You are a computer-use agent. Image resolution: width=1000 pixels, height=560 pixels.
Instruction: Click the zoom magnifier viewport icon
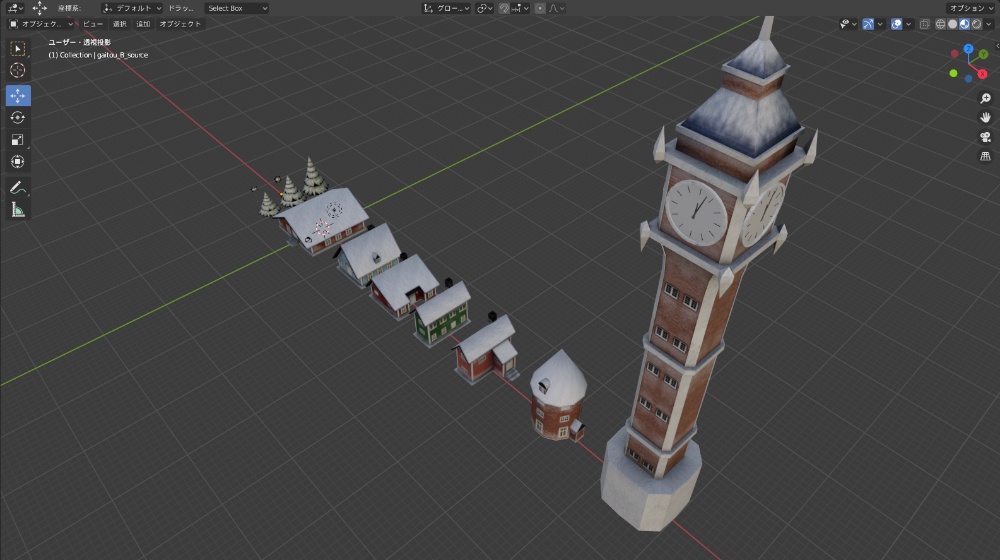[985, 98]
